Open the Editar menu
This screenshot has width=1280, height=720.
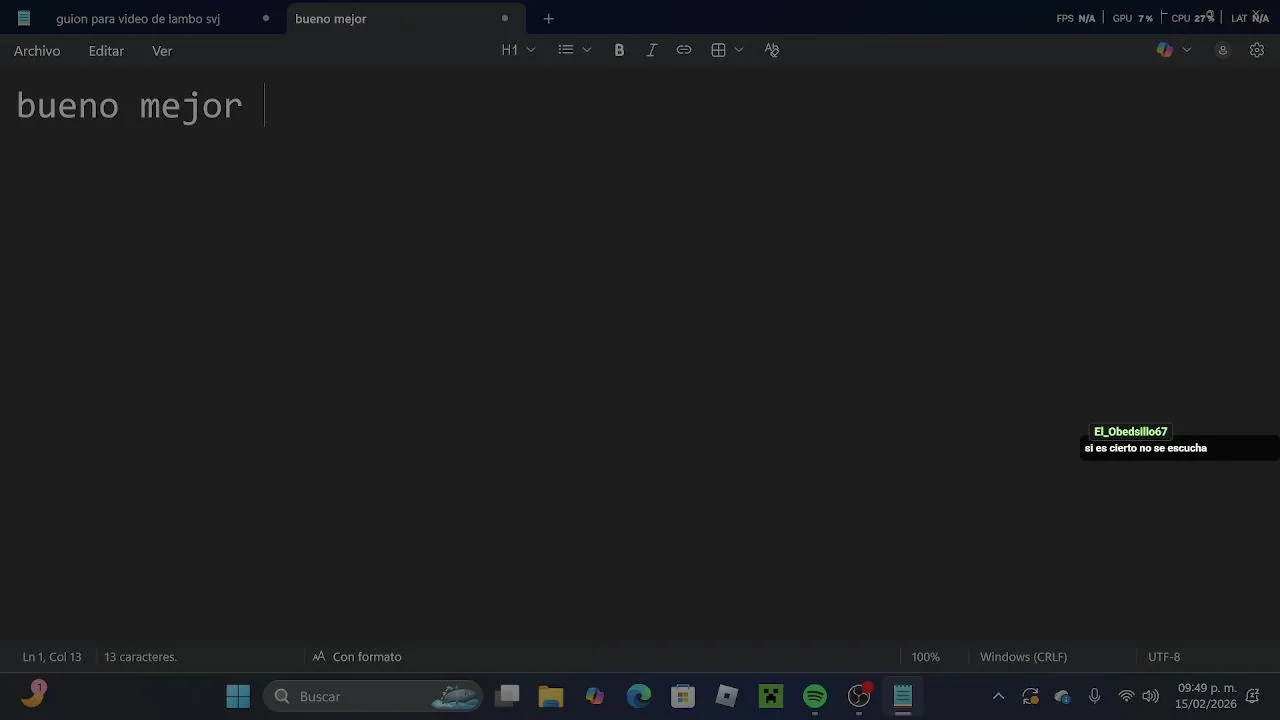click(106, 51)
